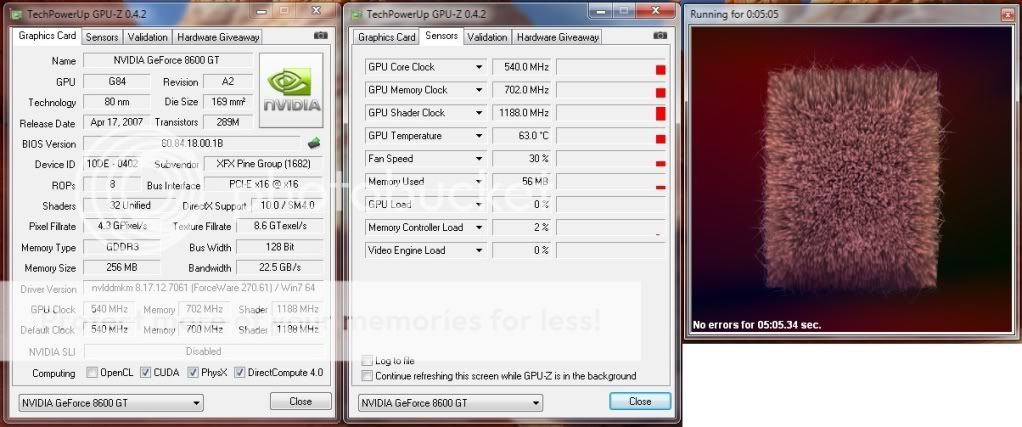This screenshot has width=1022, height=427.
Task: Switch to Validation tab in left window
Action: (x=148, y=37)
